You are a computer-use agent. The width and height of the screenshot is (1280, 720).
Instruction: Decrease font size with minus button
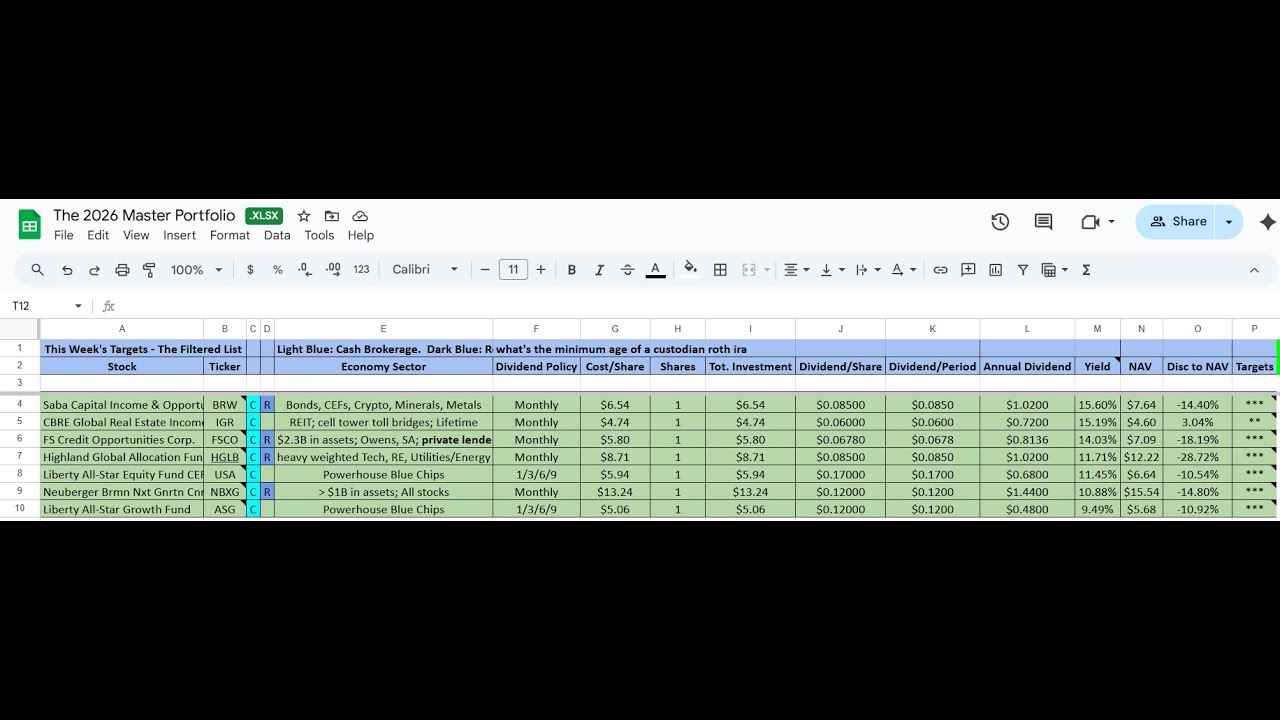485,270
